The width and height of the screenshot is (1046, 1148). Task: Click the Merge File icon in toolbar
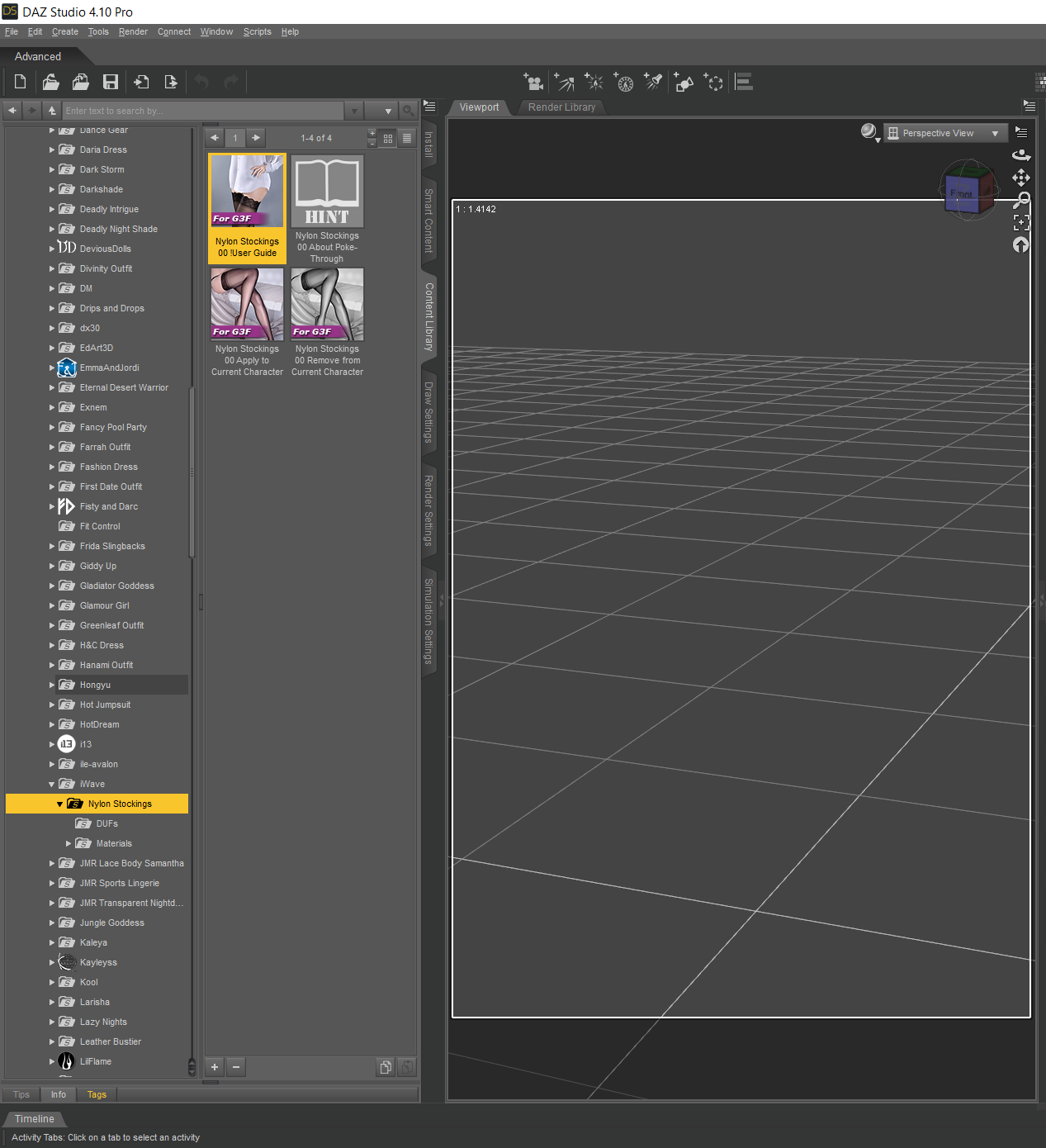click(x=81, y=82)
